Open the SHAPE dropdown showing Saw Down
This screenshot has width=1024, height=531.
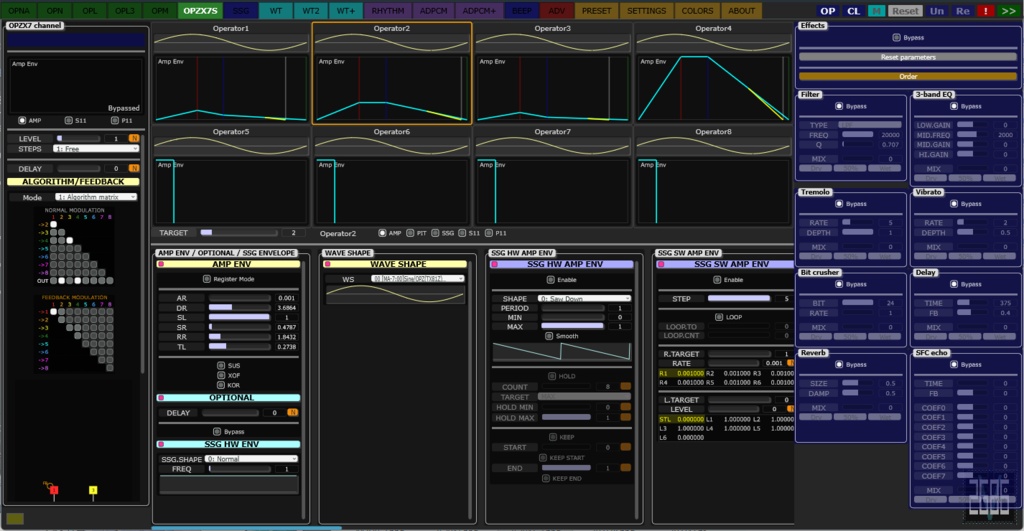pyautogui.click(x=584, y=298)
